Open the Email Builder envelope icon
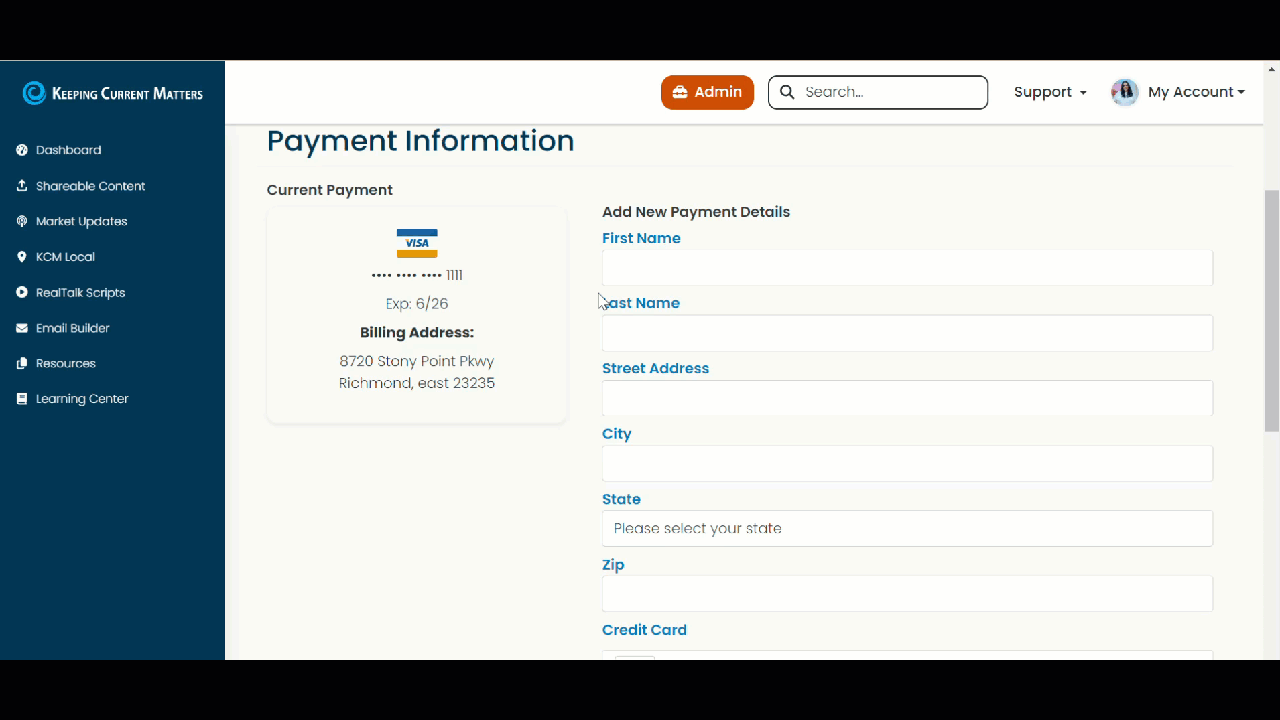 [x=20, y=328]
